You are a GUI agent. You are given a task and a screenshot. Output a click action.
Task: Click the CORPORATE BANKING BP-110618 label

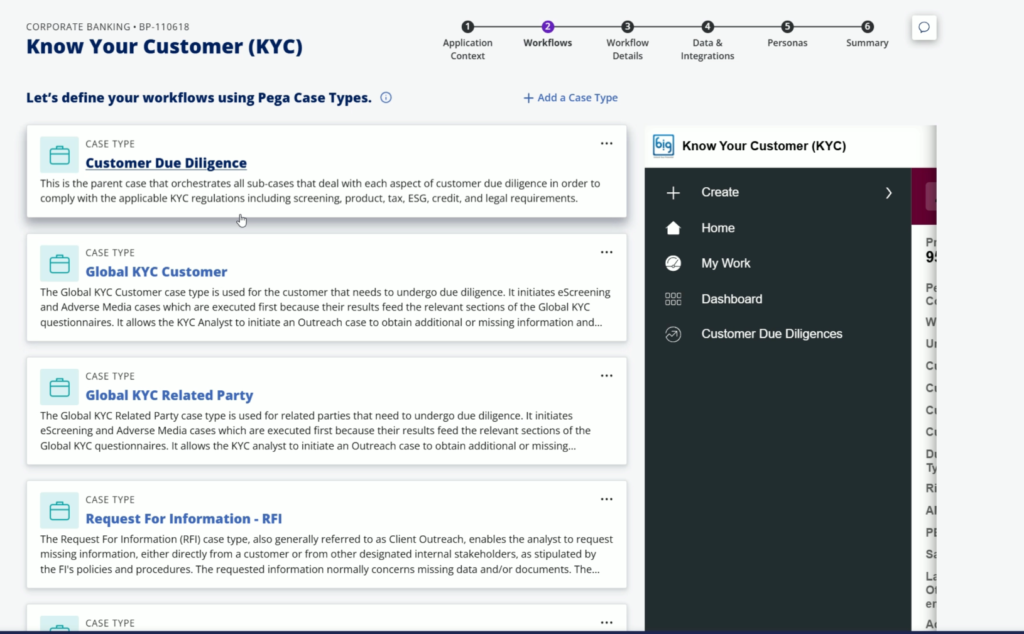pyautogui.click(x=108, y=27)
